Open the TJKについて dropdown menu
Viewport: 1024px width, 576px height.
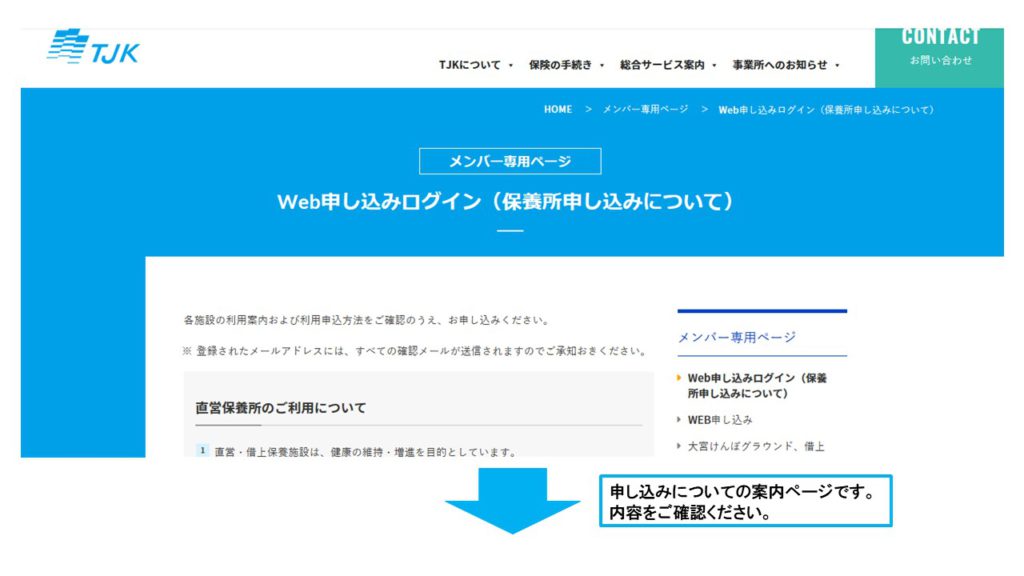(x=475, y=65)
